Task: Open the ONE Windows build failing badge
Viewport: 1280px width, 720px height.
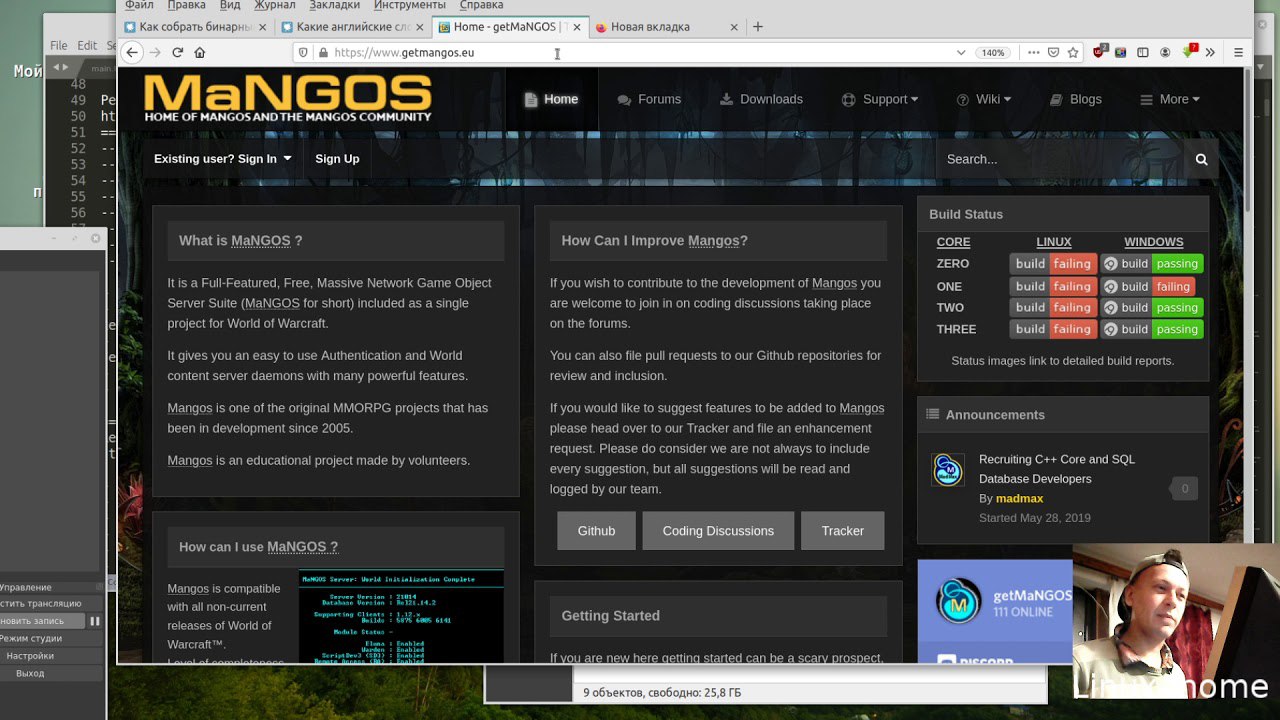Action: (1148, 286)
